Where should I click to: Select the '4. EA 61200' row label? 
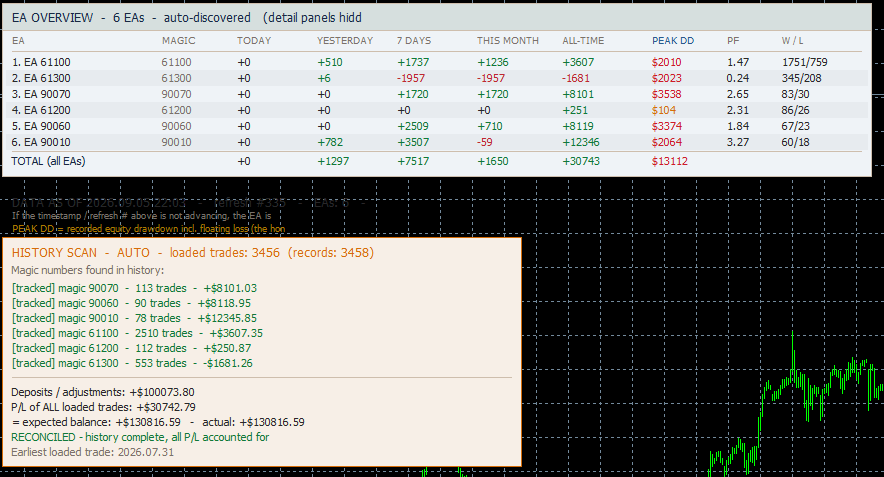(41, 111)
